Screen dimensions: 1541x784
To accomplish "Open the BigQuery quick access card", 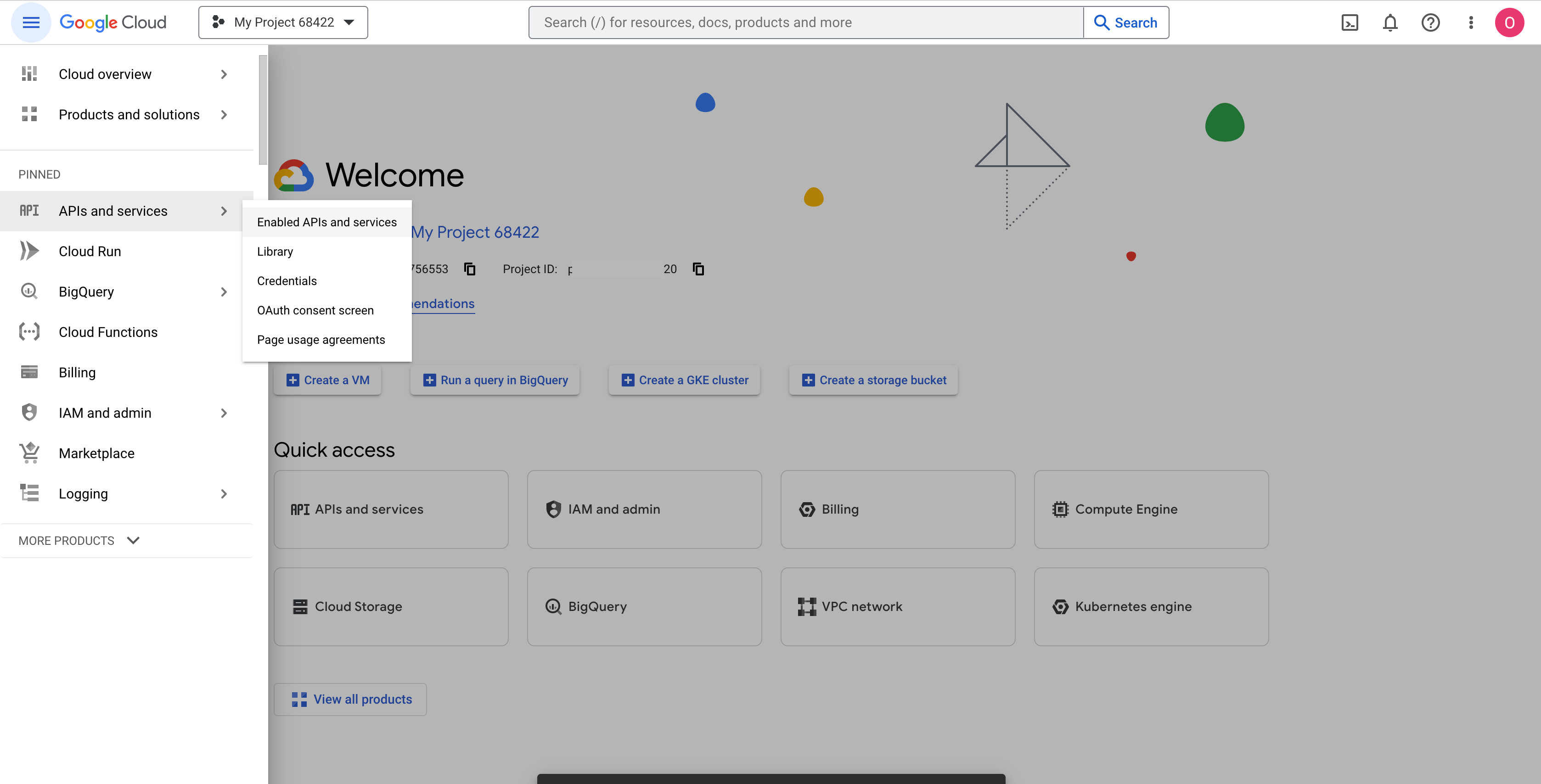I will click(x=644, y=606).
